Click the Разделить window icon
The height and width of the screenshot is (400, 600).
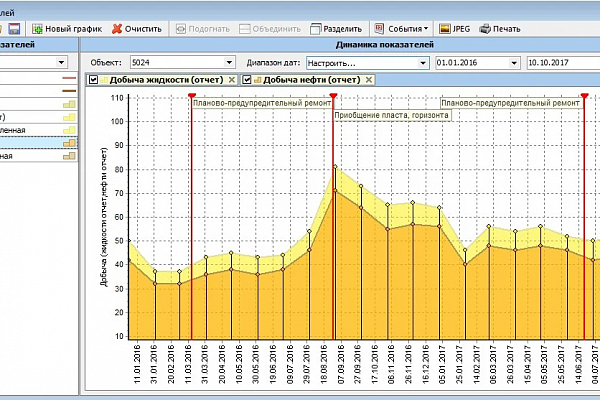coord(315,29)
